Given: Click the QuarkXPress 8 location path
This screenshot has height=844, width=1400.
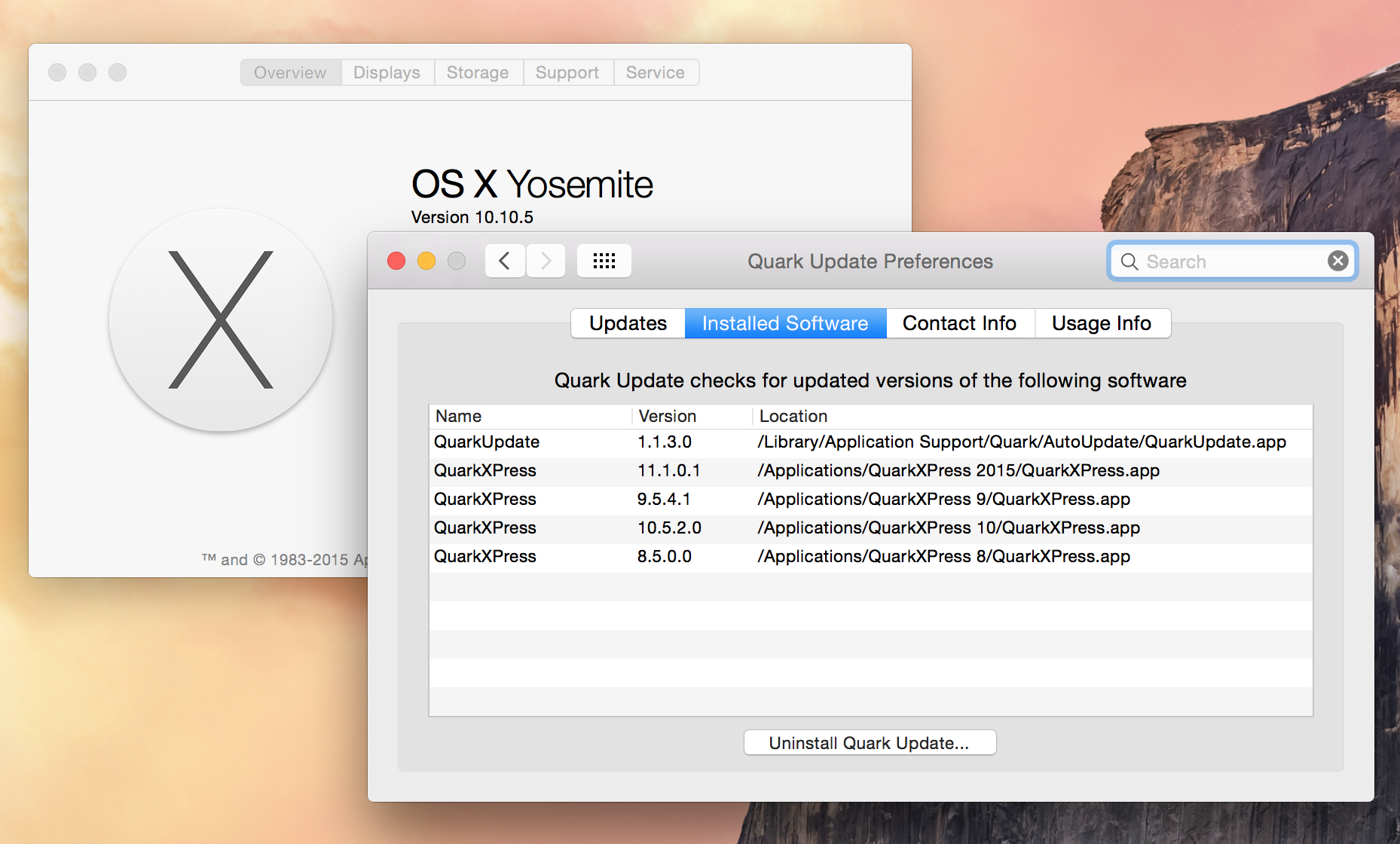Looking at the screenshot, I should (944, 556).
